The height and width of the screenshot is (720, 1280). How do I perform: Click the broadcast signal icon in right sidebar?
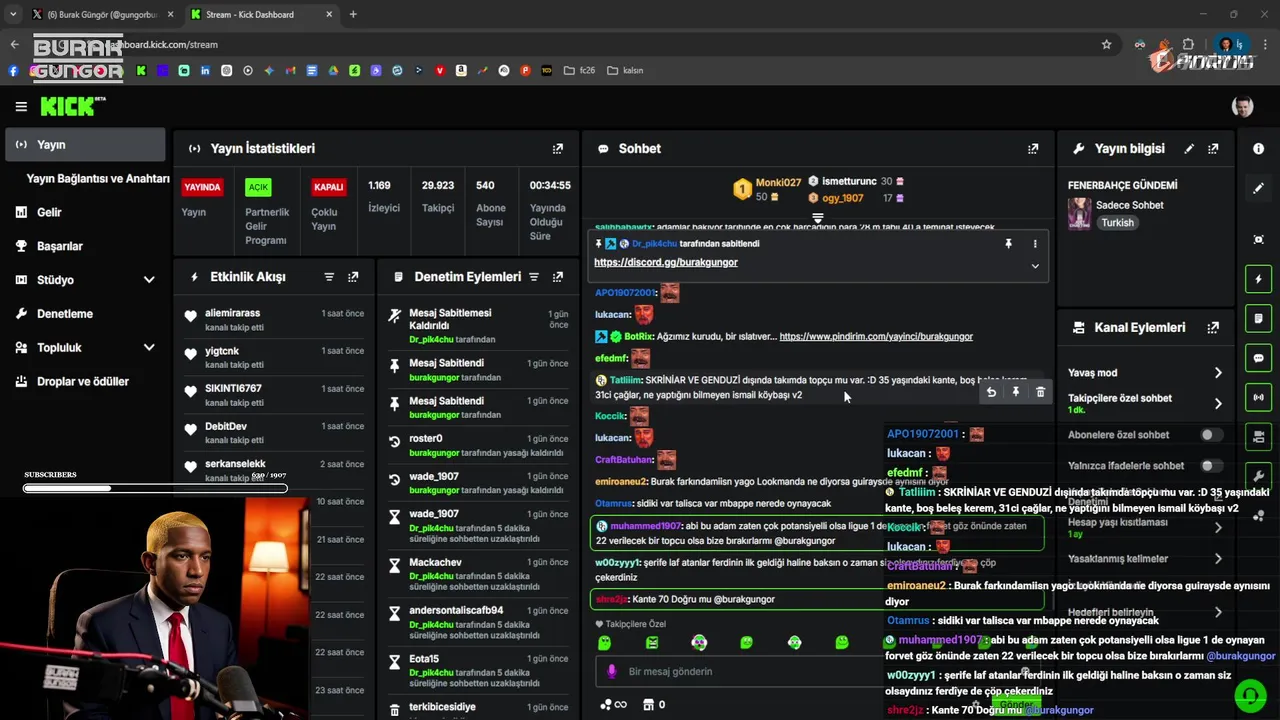(1258, 397)
